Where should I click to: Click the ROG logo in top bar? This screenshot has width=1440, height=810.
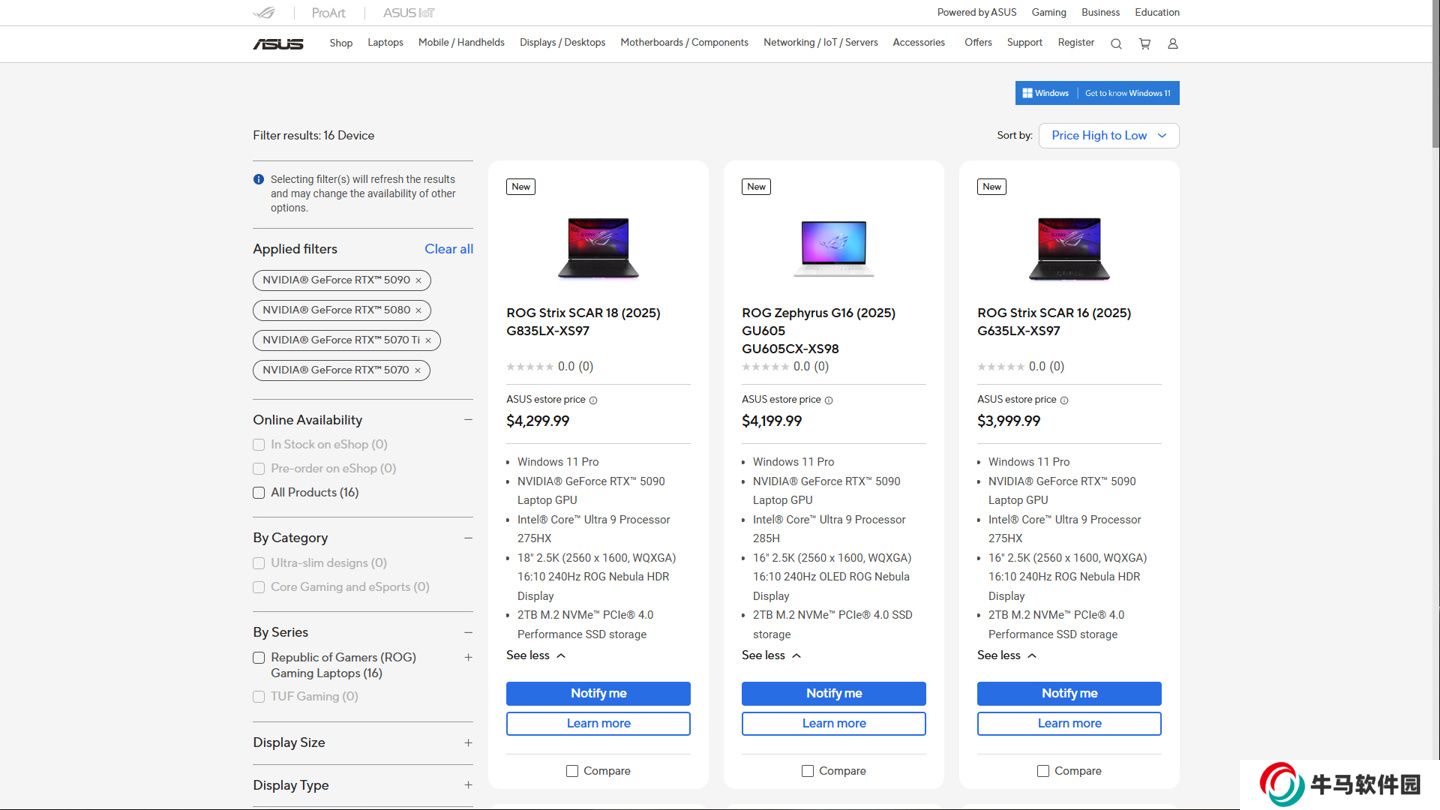(264, 13)
